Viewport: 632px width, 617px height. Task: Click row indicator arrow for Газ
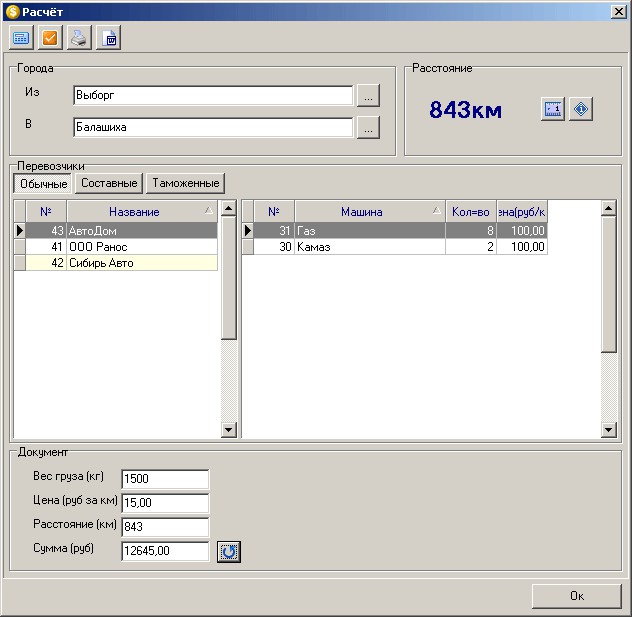point(248,231)
